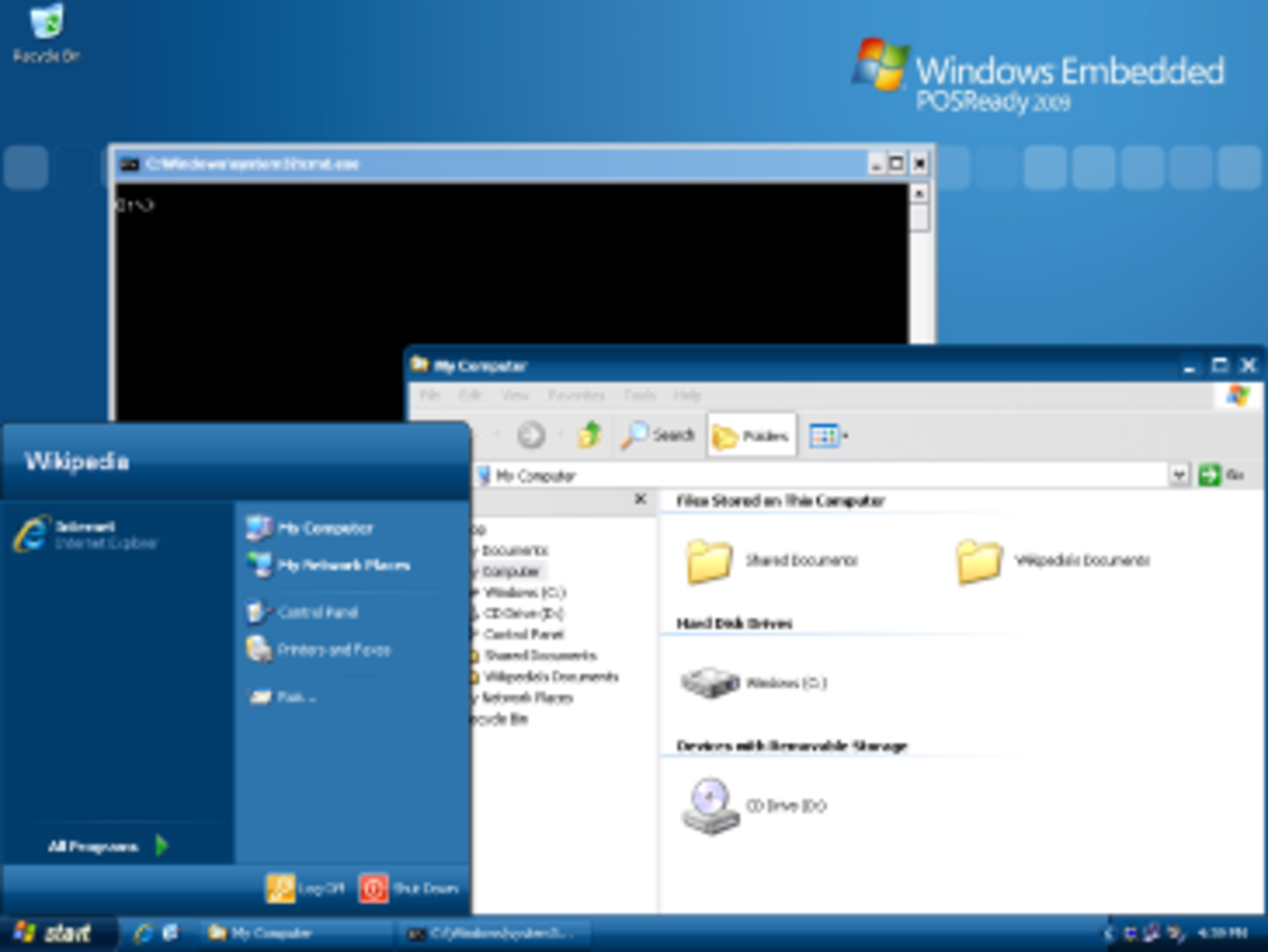Select Shared Documents folder icon
Screen dimensions: 1268x952
click(710, 561)
